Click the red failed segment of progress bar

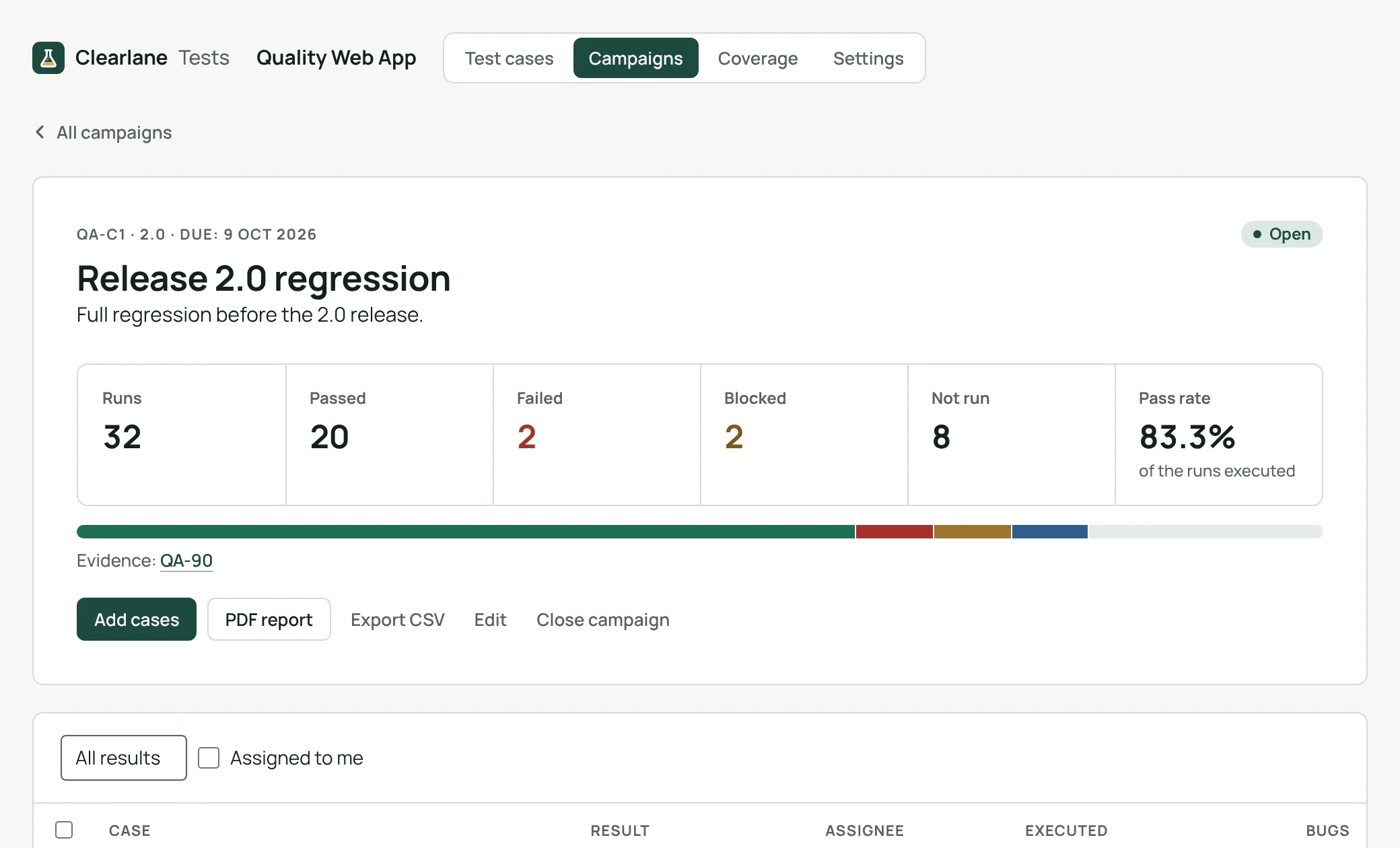coord(895,532)
